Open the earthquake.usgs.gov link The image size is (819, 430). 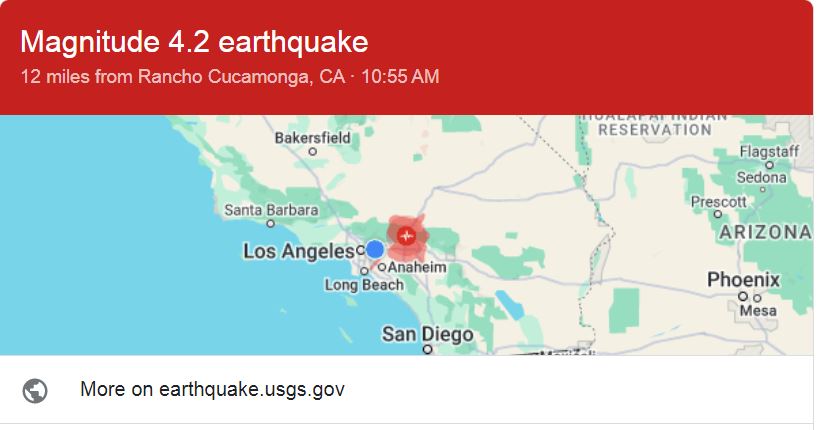[x=212, y=389]
